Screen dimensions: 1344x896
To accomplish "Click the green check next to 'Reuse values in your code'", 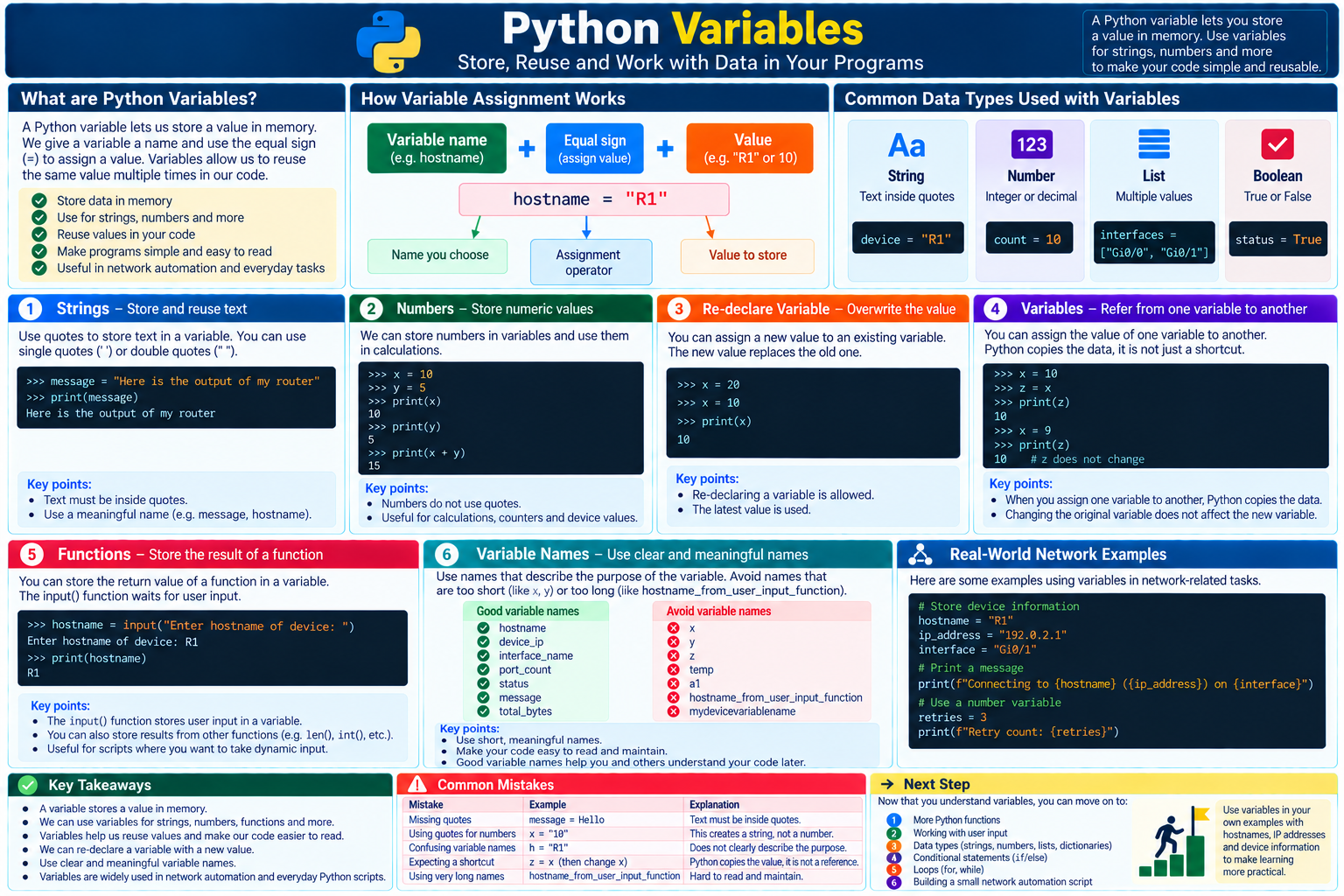I will (39, 234).
